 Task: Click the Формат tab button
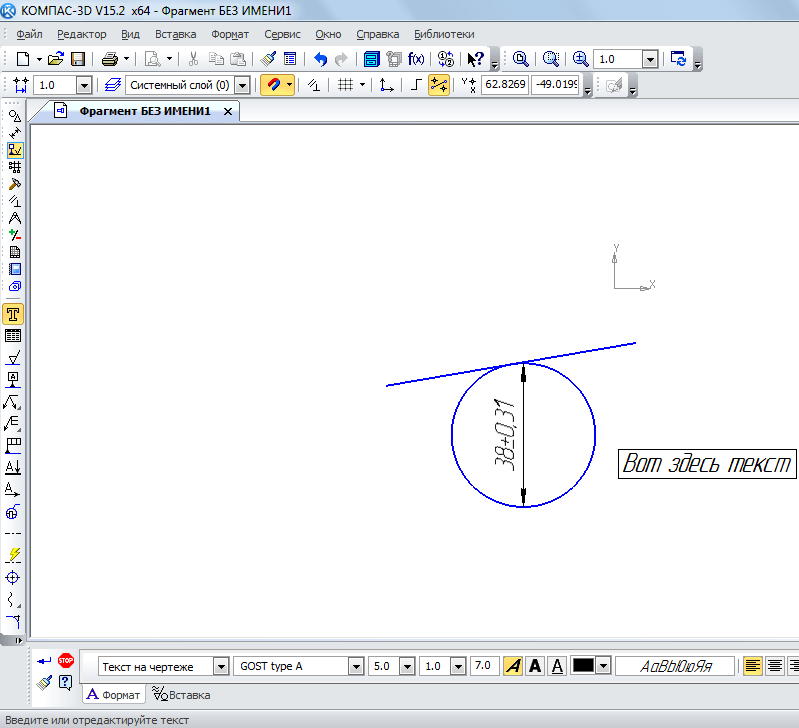113,694
